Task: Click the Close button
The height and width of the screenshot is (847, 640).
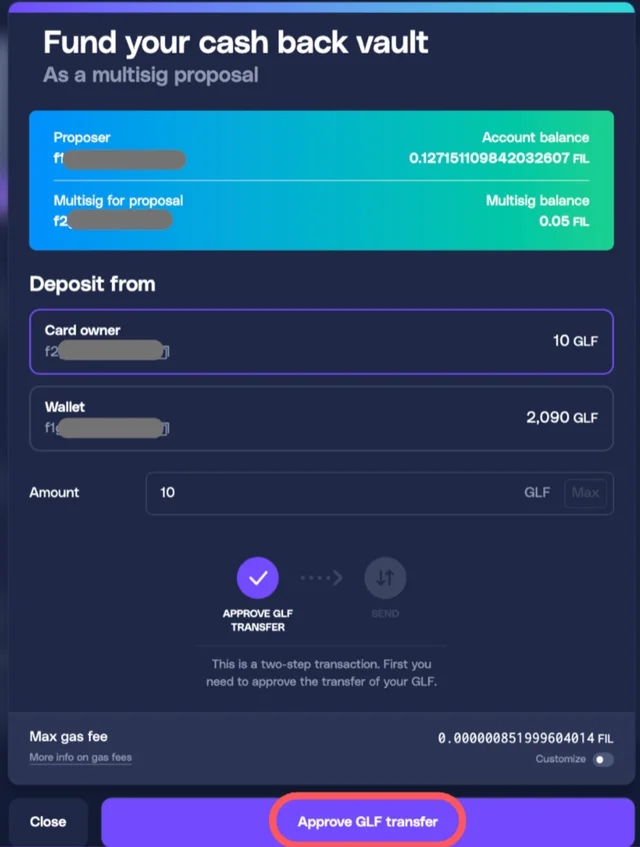Action: click(x=48, y=822)
